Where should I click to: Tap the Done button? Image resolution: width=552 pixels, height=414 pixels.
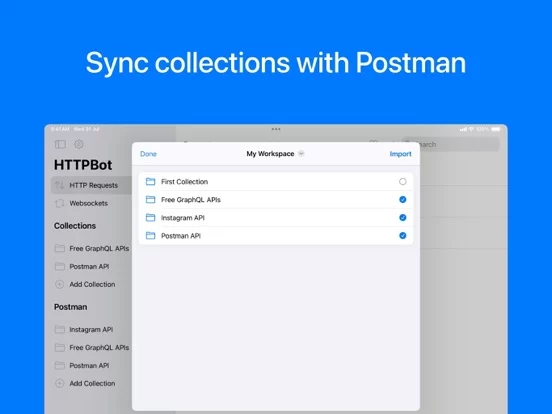click(148, 154)
